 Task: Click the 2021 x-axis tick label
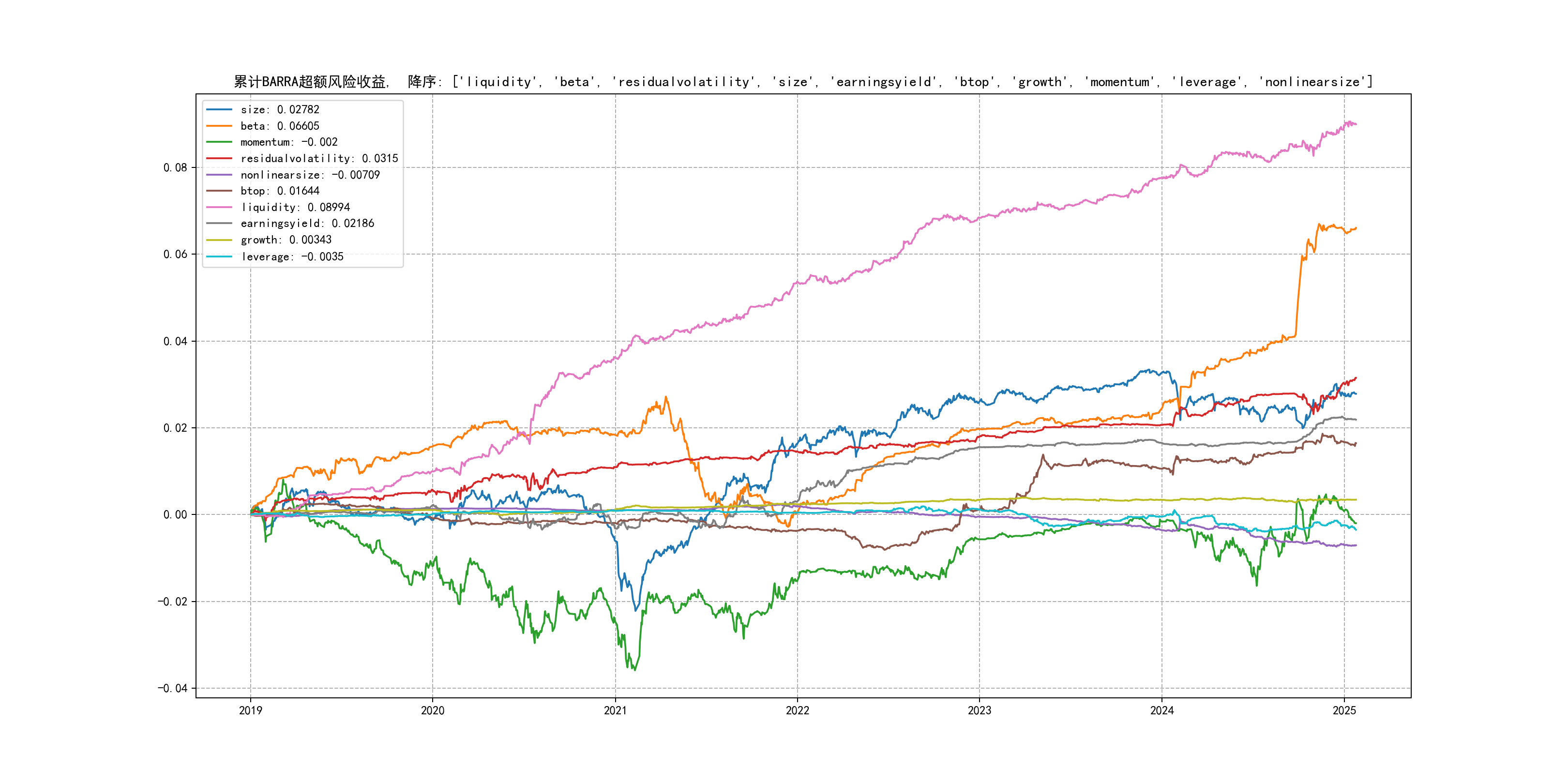(x=615, y=710)
